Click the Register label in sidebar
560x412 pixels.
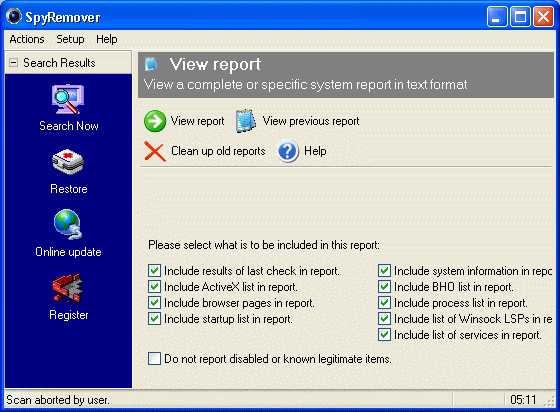[x=69, y=315]
